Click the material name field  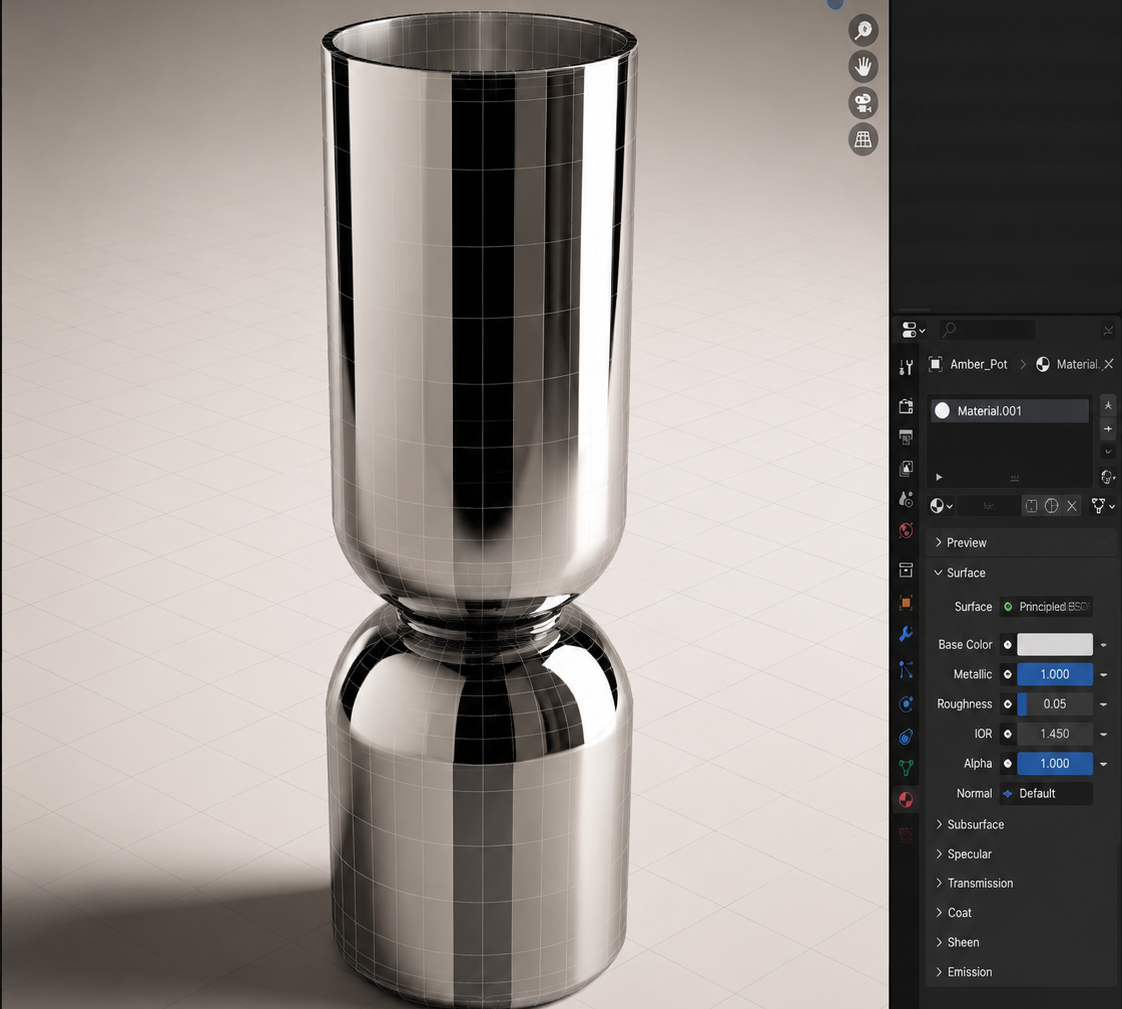(x=989, y=506)
